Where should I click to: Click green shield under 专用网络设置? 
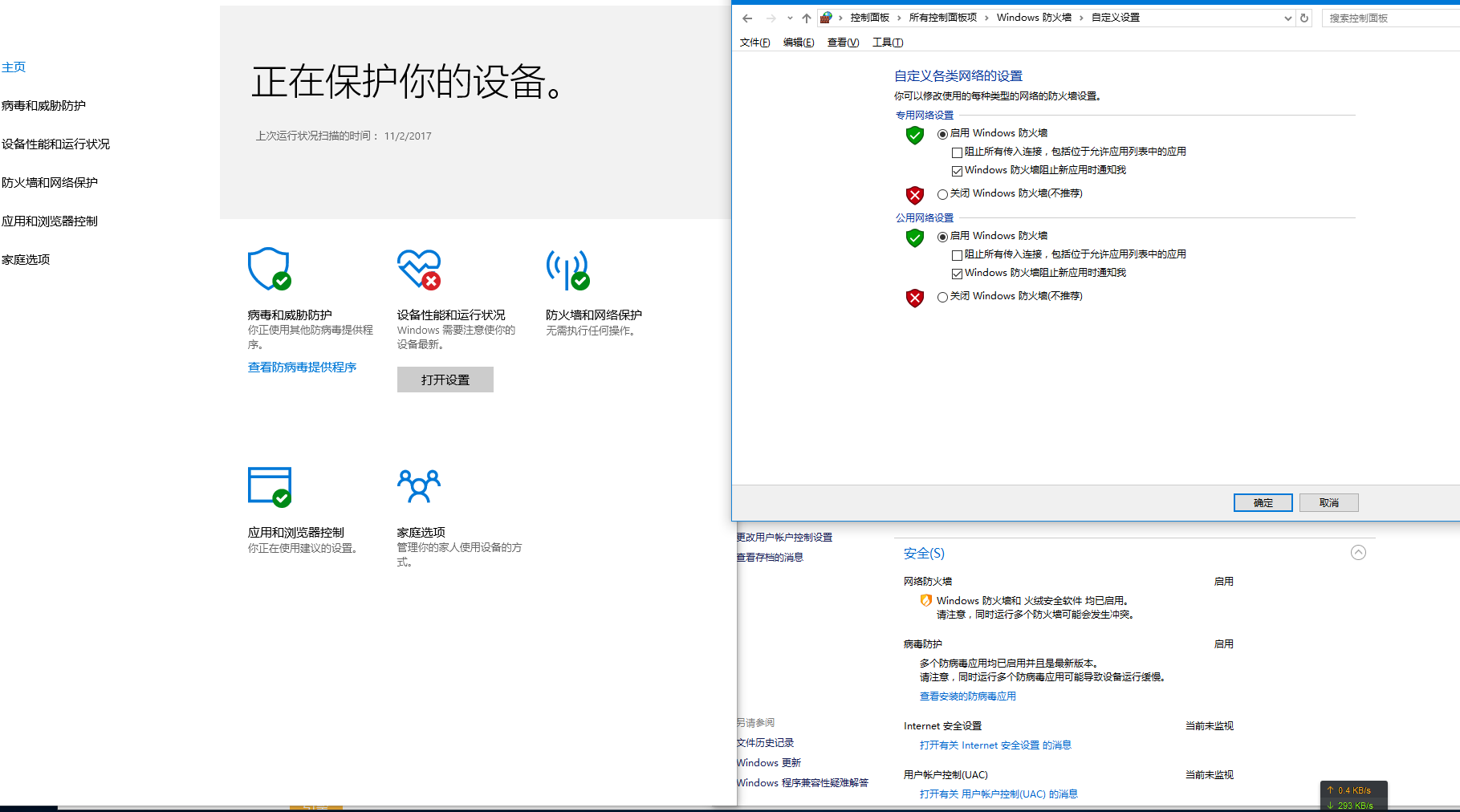(915, 135)
